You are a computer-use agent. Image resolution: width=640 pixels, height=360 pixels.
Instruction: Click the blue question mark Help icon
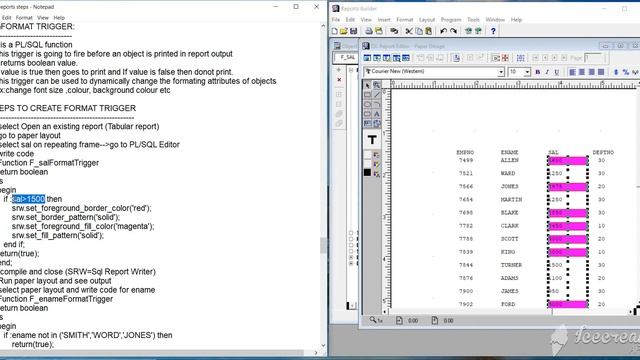click(493, 31)
